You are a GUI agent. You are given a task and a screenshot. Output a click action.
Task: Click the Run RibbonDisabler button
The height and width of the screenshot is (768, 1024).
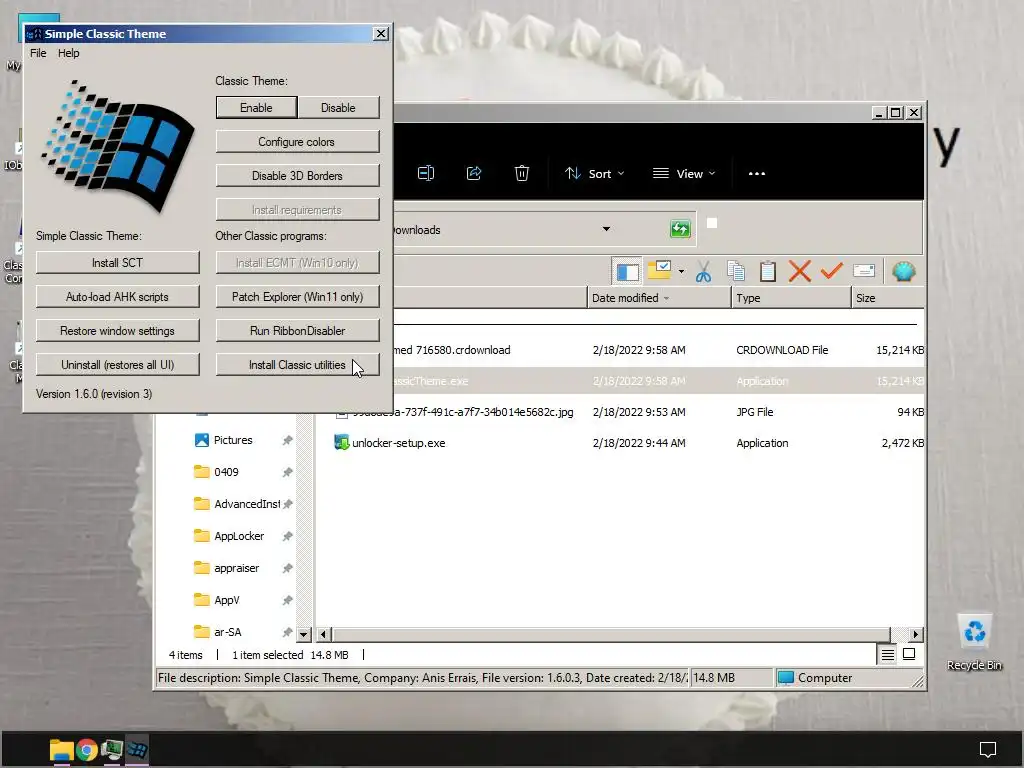[297, 330]
